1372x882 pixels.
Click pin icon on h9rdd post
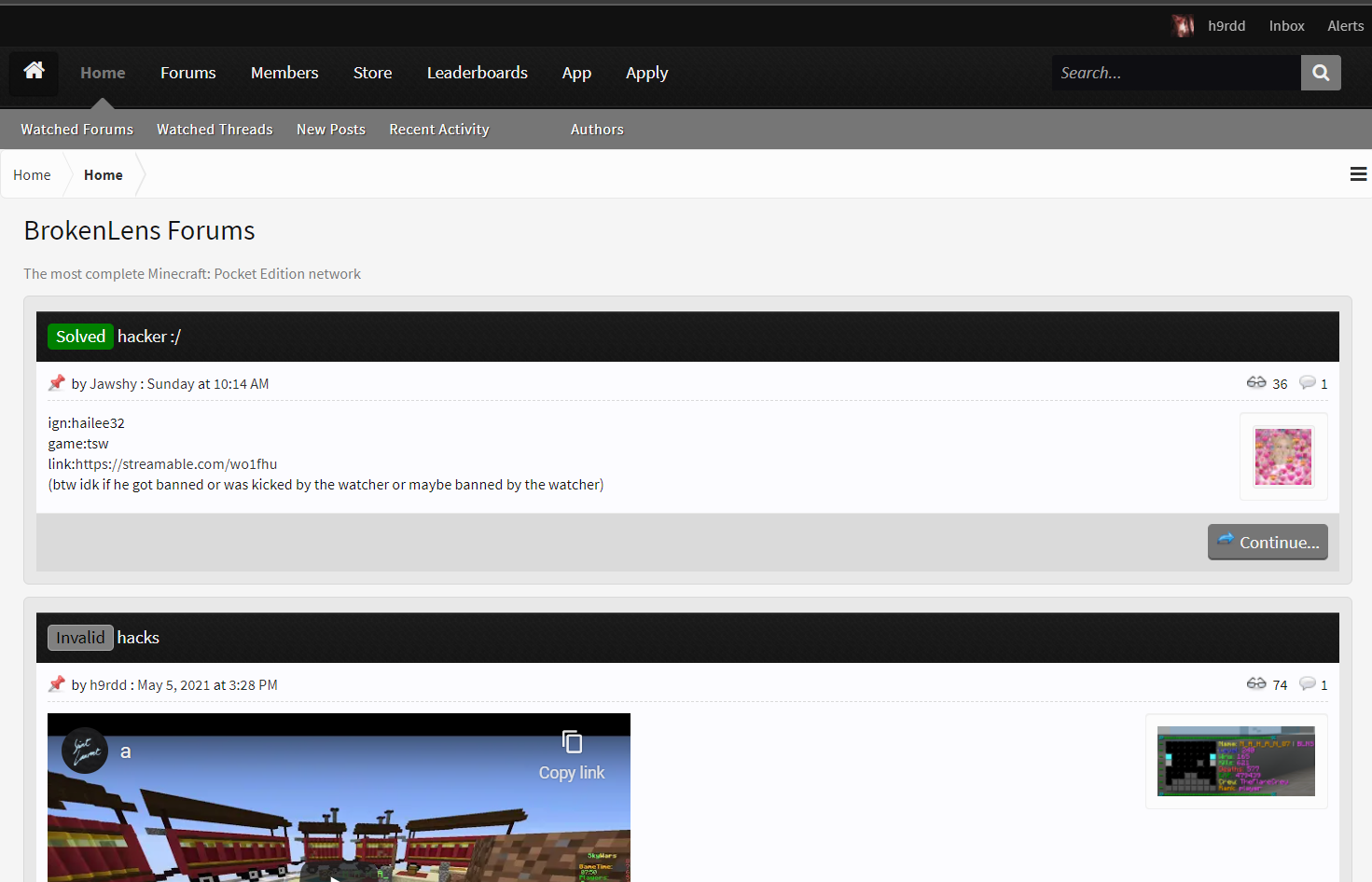click(x=57, y=684)
